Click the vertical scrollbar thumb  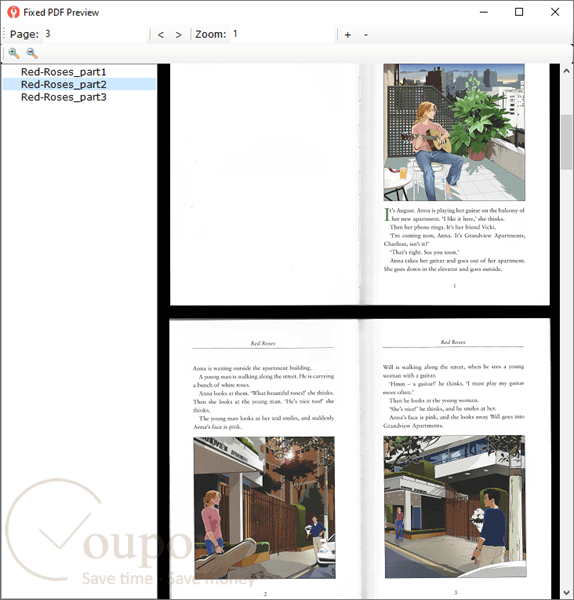click(x=566, y=142)
